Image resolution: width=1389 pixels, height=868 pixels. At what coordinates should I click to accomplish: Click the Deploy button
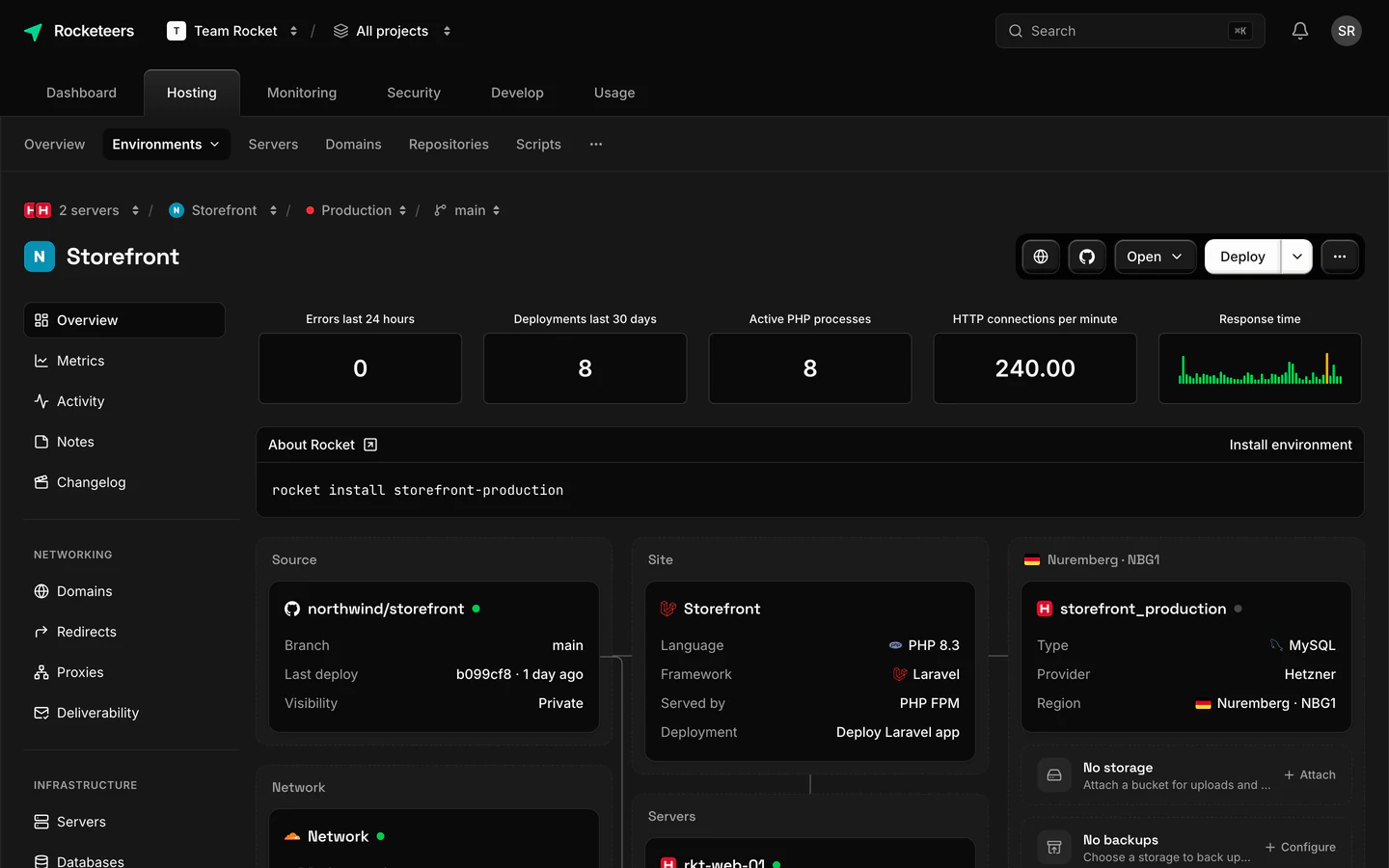(x=1242, y=257)
